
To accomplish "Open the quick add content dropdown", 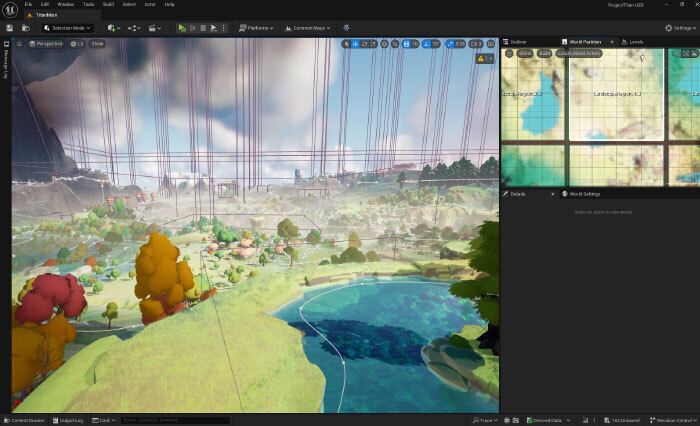I will tap(114, 28).
